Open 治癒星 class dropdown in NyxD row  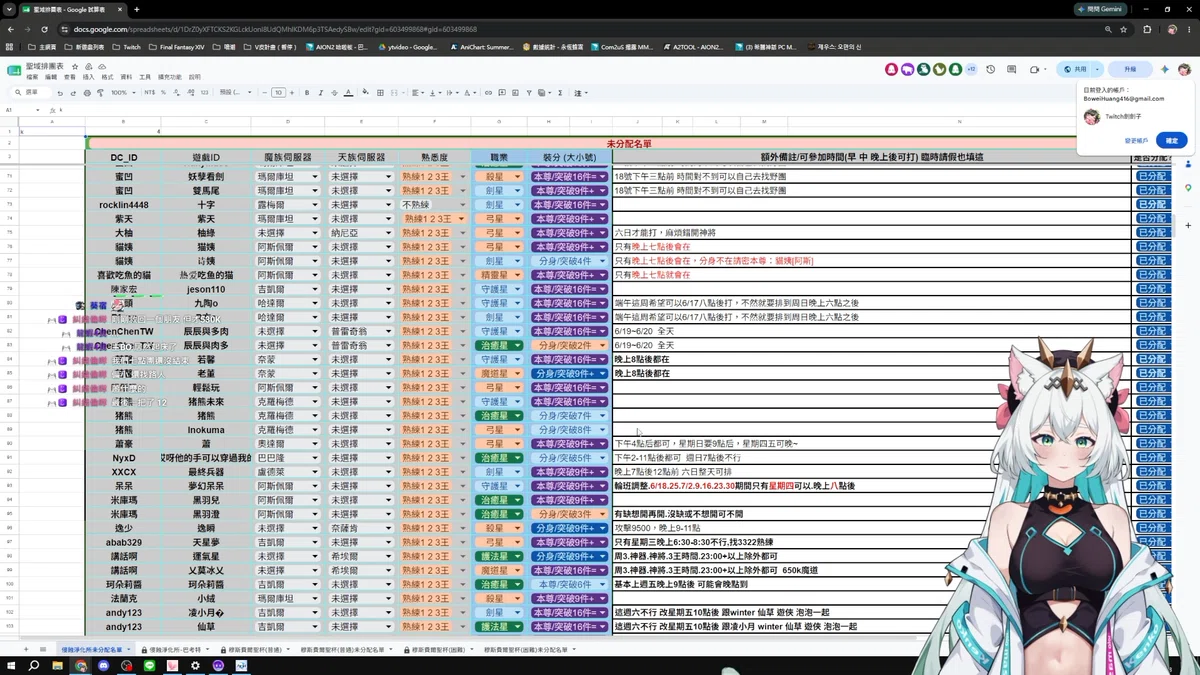pyautogui.click(x=518, y=458)
